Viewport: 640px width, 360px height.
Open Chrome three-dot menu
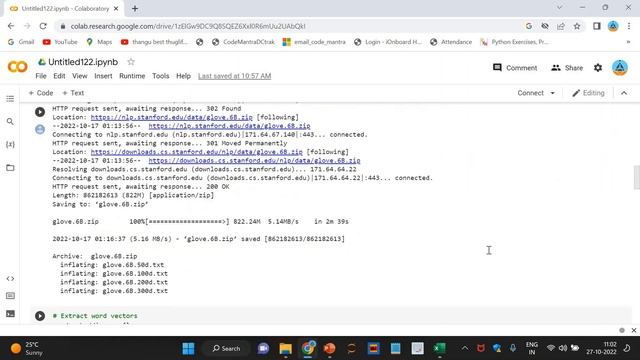pyautogui.click(x=629, y=26)
